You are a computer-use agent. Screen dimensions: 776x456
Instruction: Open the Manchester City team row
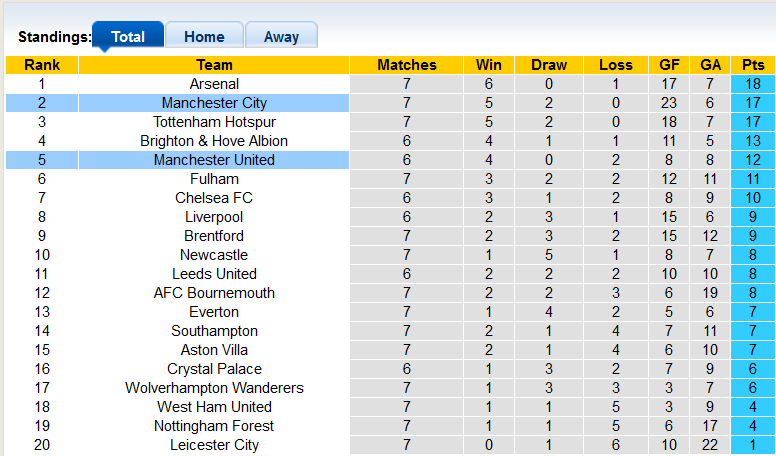(214, 103)
